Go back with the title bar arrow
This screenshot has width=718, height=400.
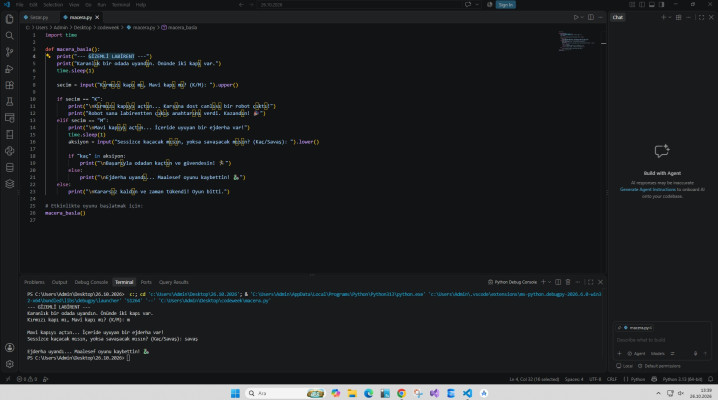pyautogui.click(x=241, y=5)
